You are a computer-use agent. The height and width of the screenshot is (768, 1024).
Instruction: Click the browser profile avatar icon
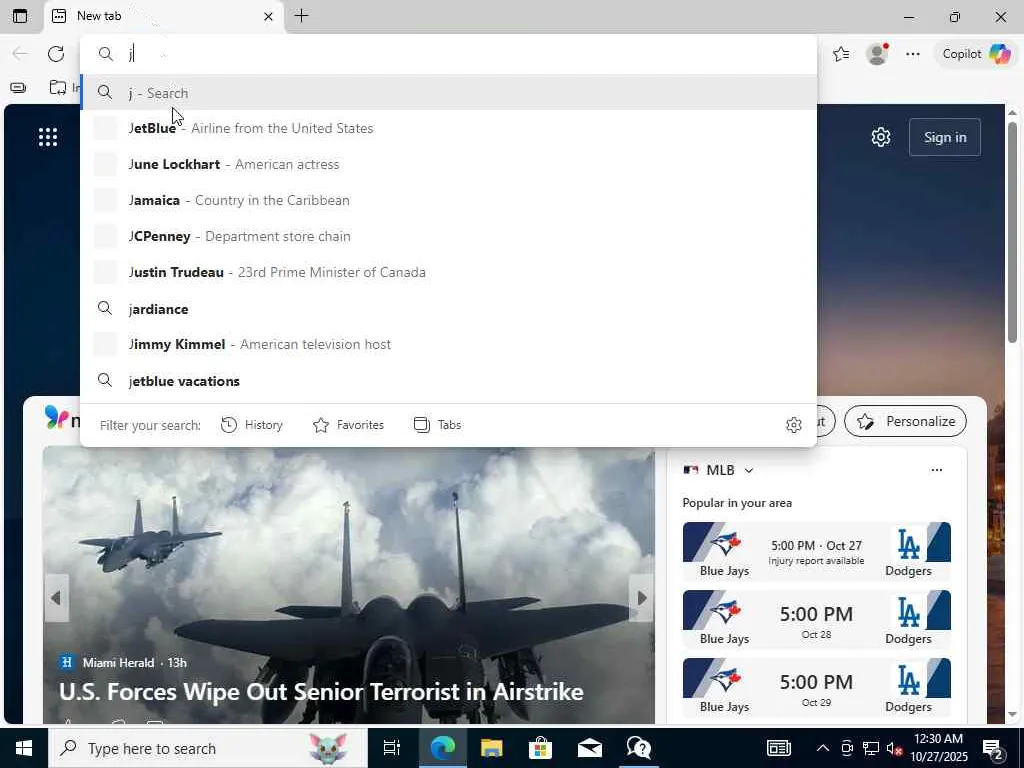click(877, 54)
